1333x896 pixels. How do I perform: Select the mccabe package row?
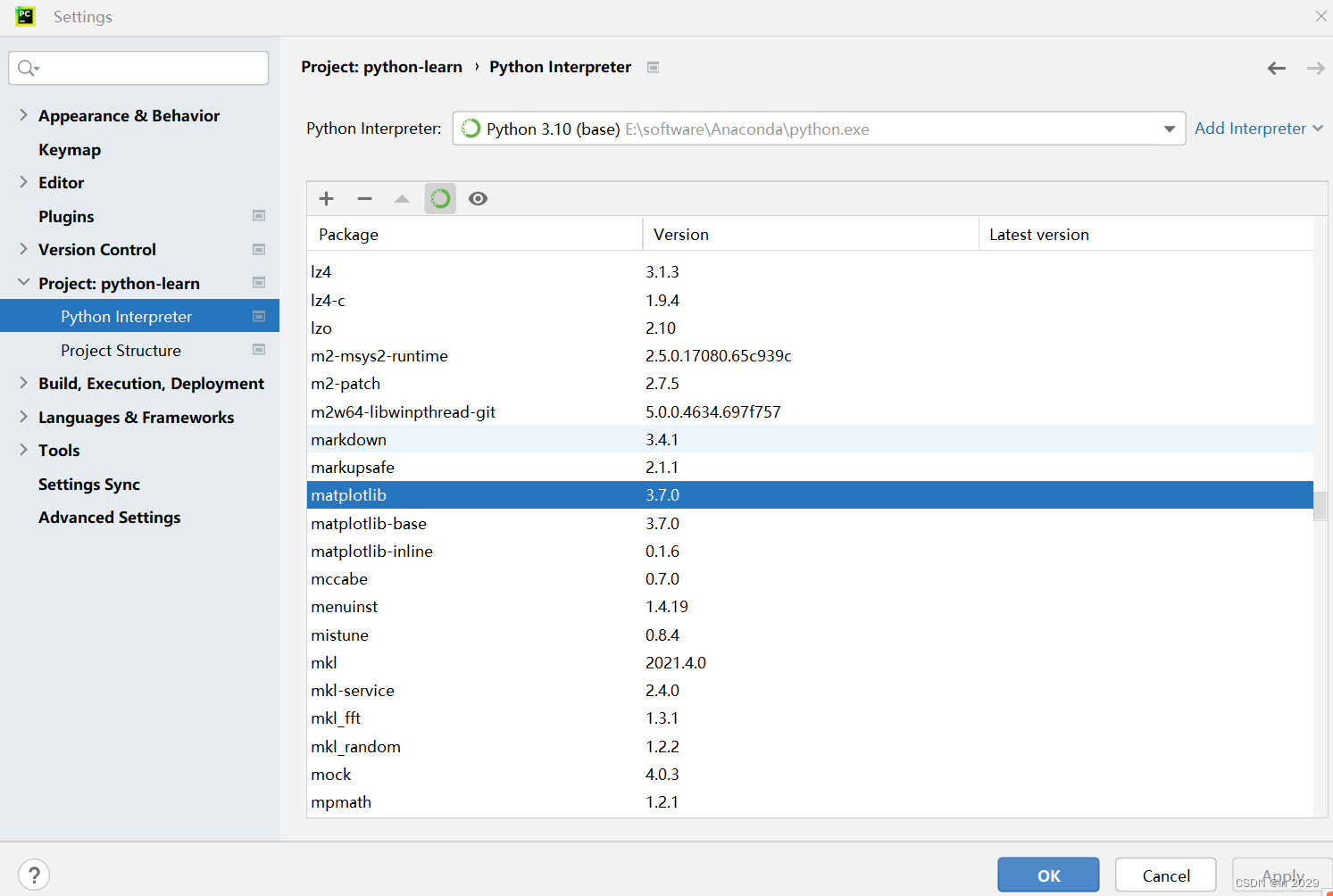(x=810, y=578)
